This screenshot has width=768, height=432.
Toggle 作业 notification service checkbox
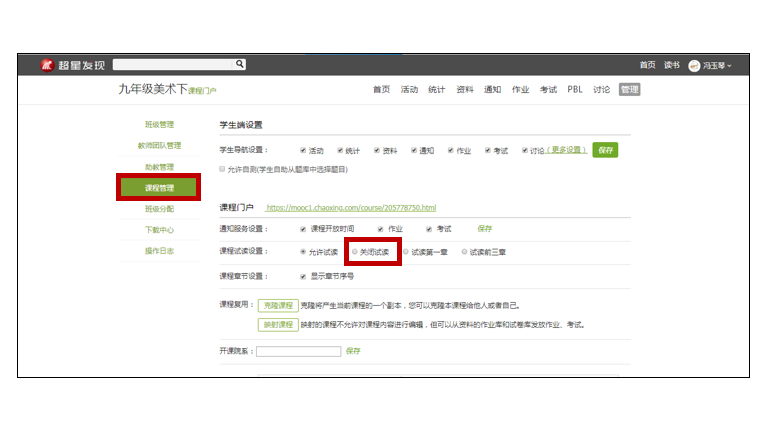pyautogui.click(x=381, y=229)
